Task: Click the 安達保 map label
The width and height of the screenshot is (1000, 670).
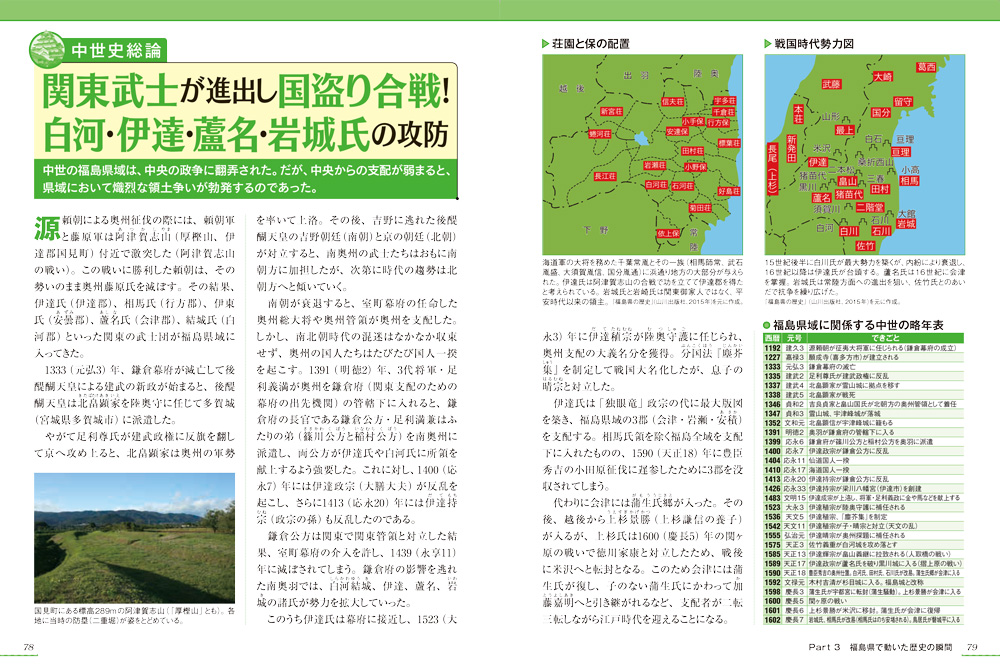Action: (x=677, y=131)
